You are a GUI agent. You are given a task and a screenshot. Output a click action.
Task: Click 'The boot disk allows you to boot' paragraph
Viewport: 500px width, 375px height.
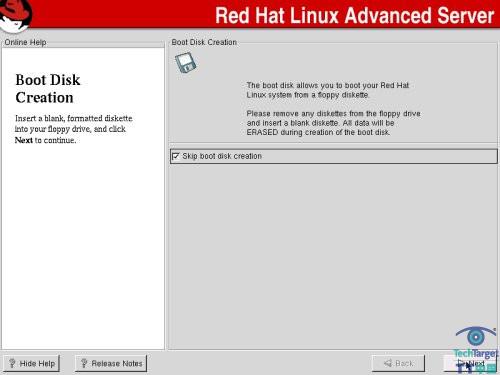(328, 90)
